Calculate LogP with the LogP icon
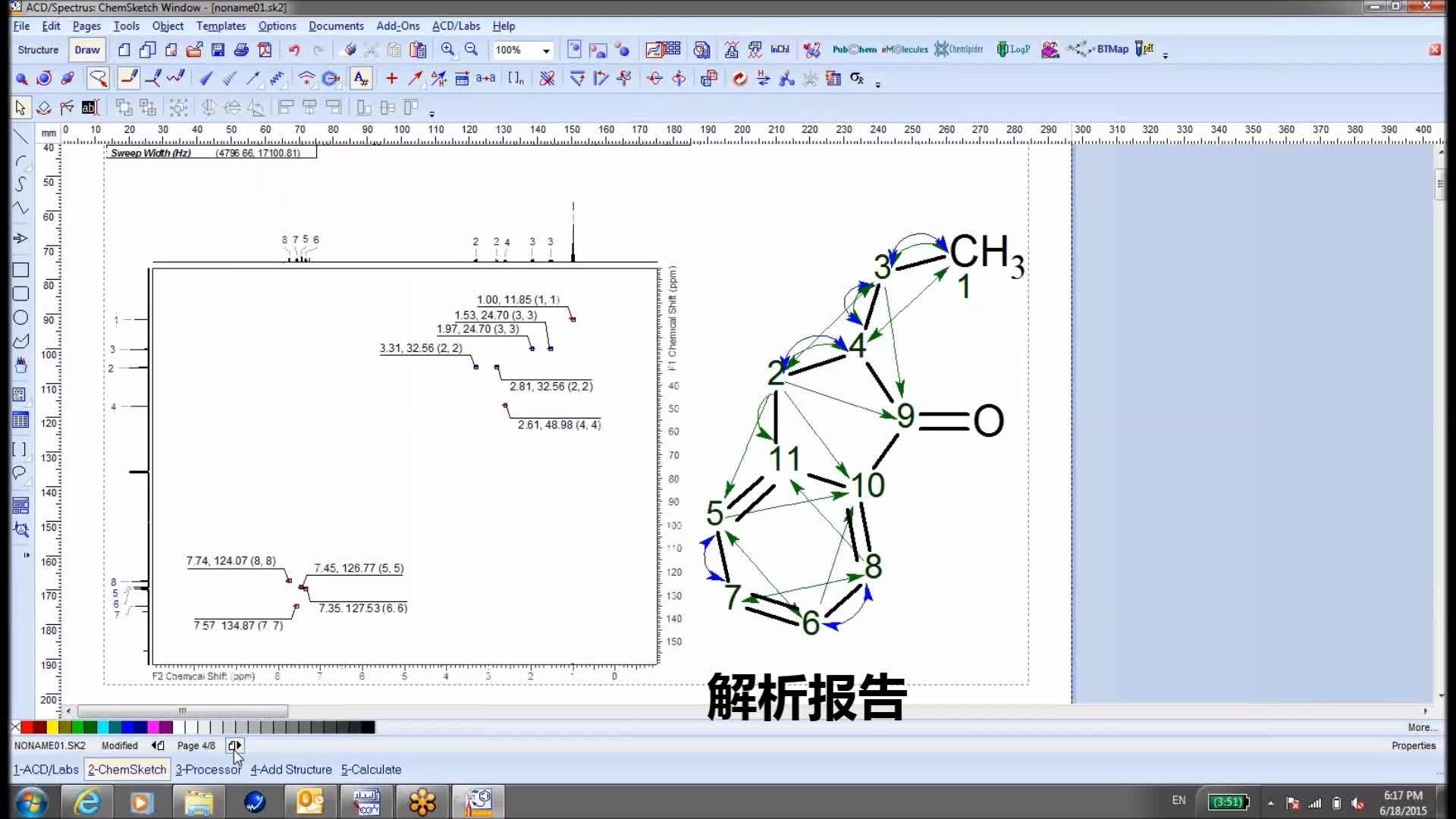This screenshot has width=1456, height=819. 1013,50
